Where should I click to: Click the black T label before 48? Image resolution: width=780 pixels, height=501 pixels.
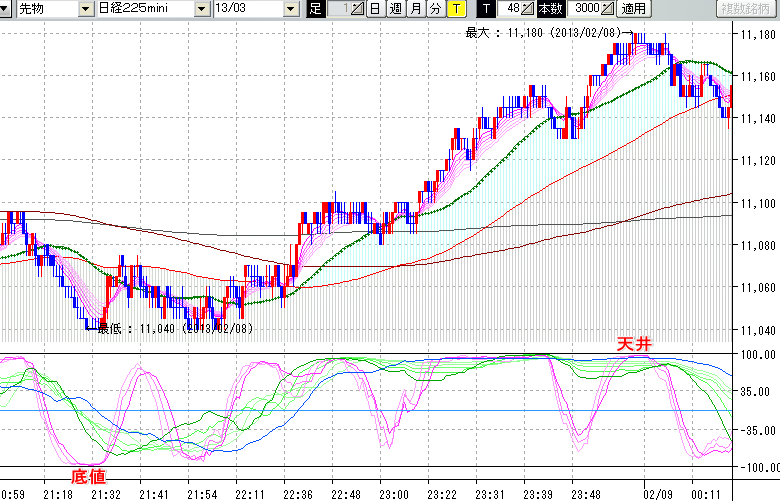tap(486, 9)
